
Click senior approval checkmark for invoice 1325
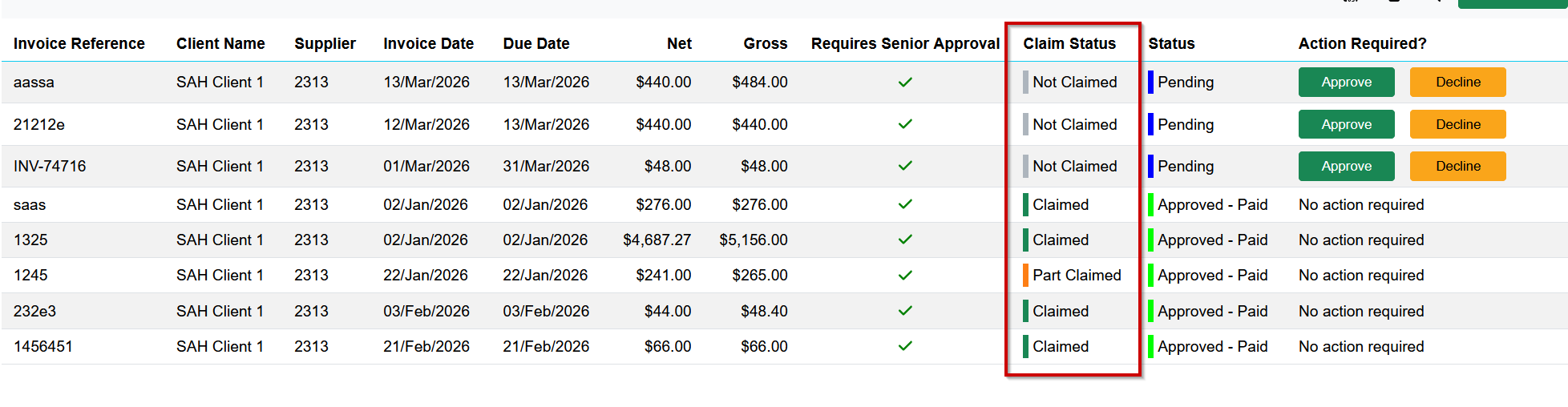coord(905,240)
